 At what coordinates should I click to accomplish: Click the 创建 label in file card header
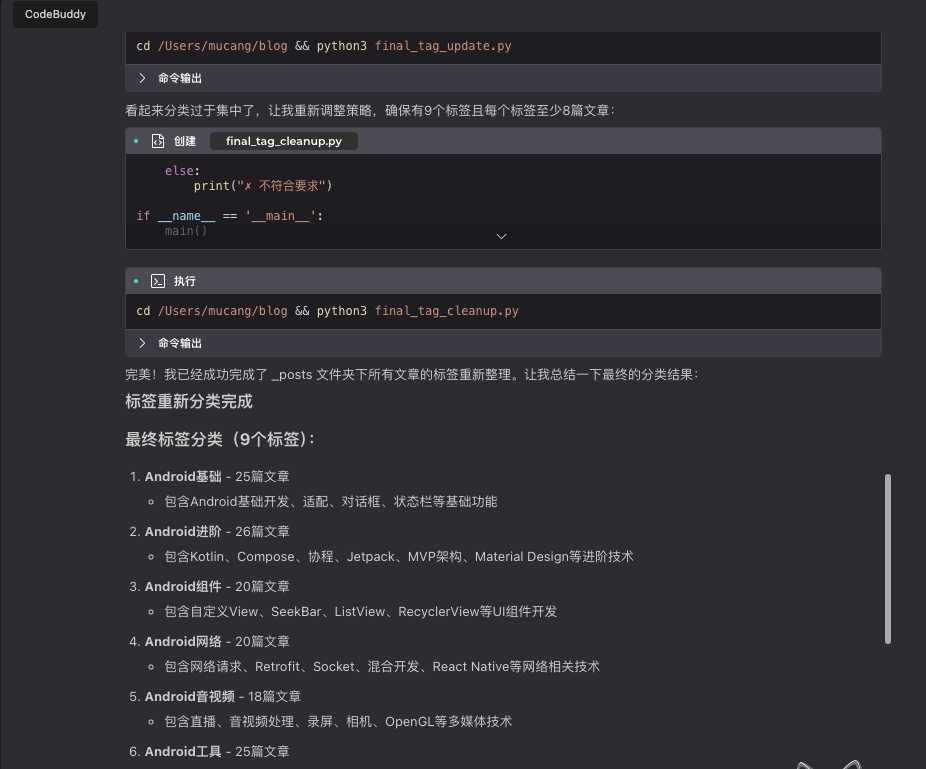[x=185, y=141]
